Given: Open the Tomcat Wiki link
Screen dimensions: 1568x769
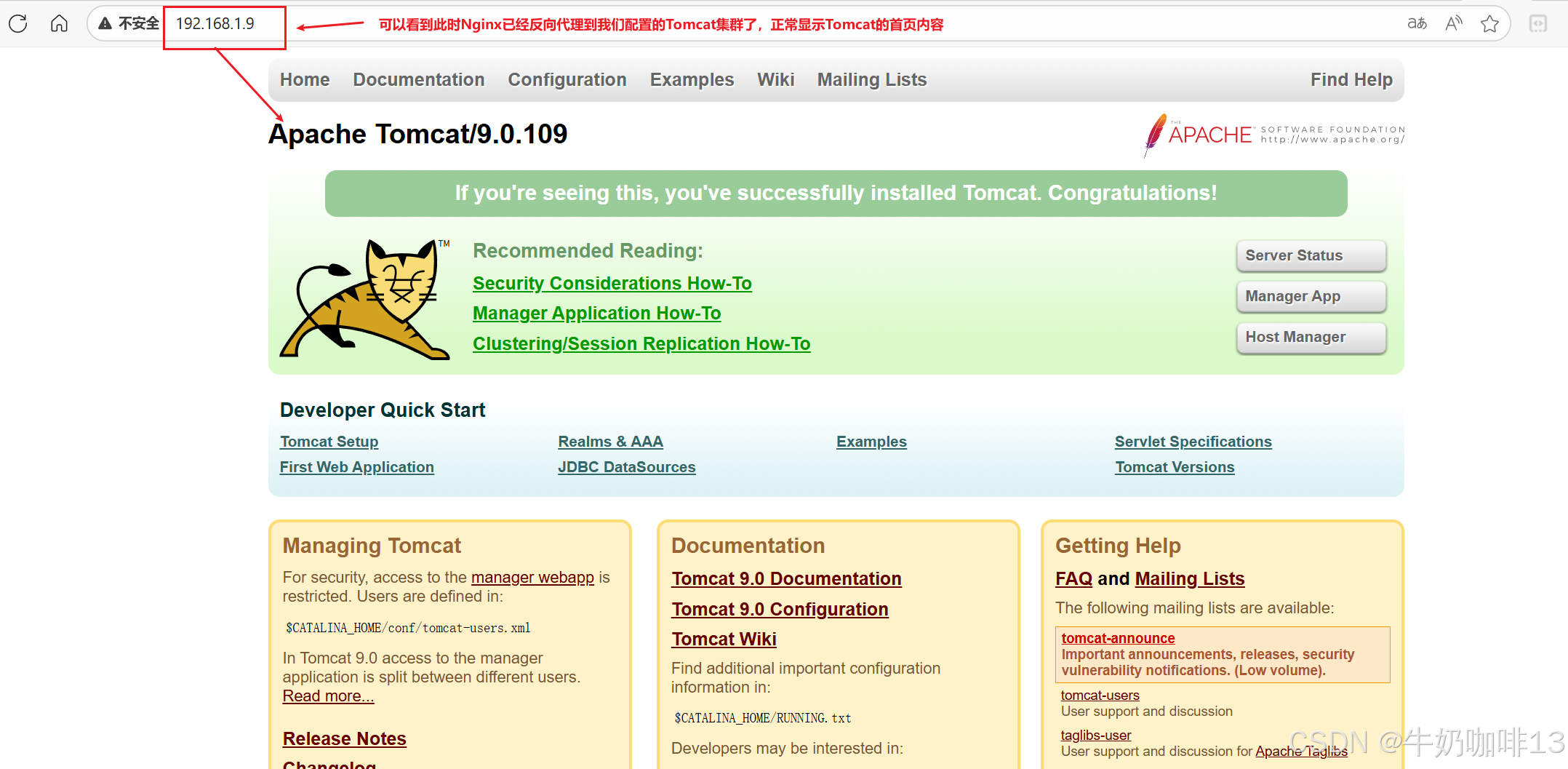Looking at the screenshot, I should pos(724,639).
